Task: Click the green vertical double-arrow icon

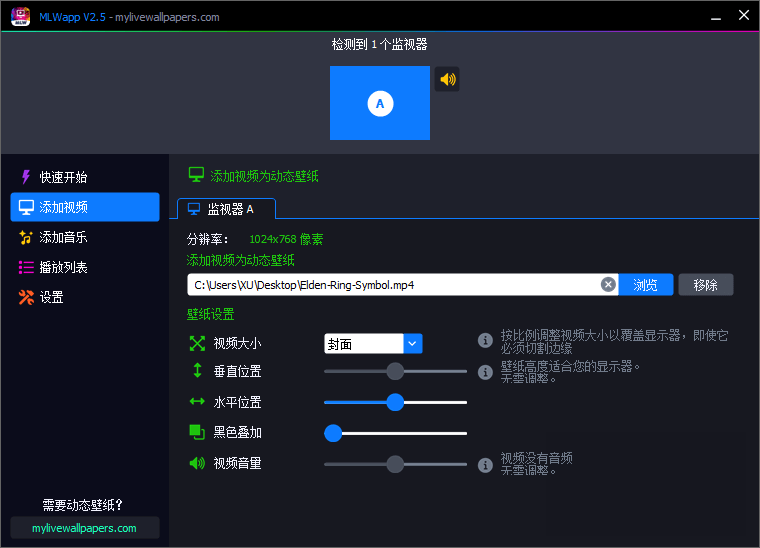Action: [197, 371]
